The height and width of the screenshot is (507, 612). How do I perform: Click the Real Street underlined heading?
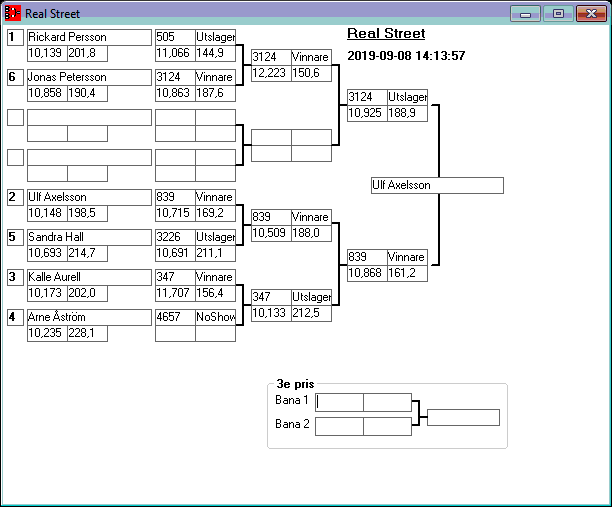click(x=386, y=34)
